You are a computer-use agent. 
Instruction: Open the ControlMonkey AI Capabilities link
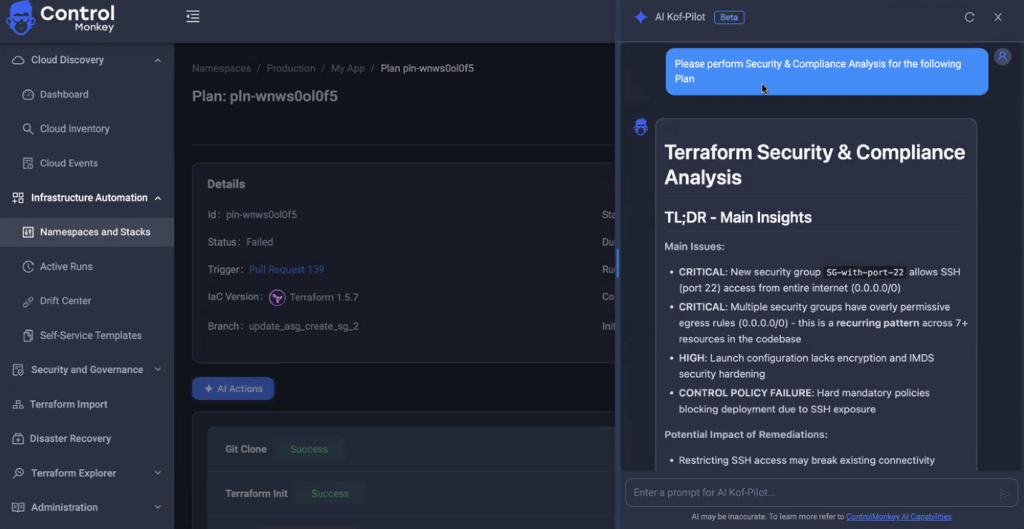click(x=898, y=517)
